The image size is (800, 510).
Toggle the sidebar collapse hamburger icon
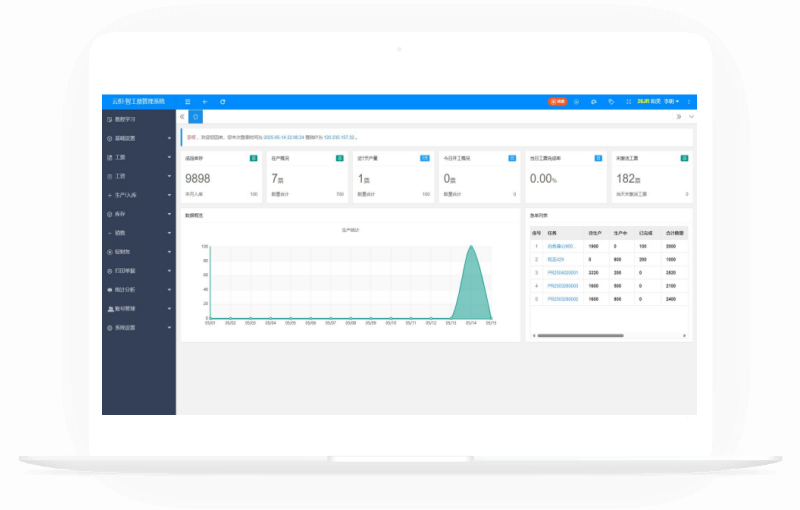point(188,101)
